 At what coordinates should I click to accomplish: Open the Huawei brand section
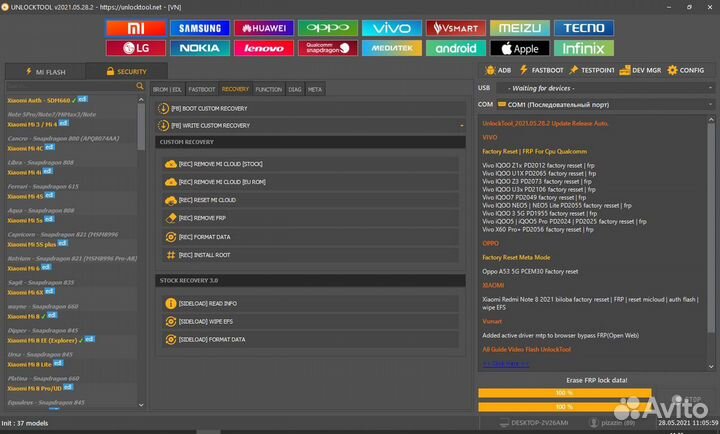point(262,28)
